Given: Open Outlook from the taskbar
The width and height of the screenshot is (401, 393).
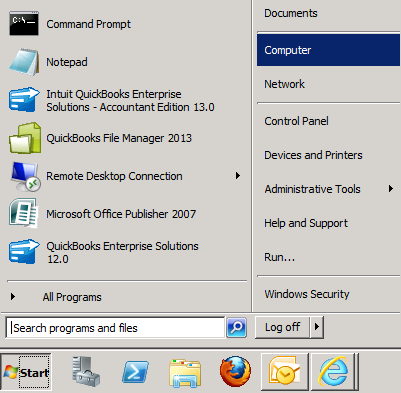Looking at the screenshot, I should point(284,372).
